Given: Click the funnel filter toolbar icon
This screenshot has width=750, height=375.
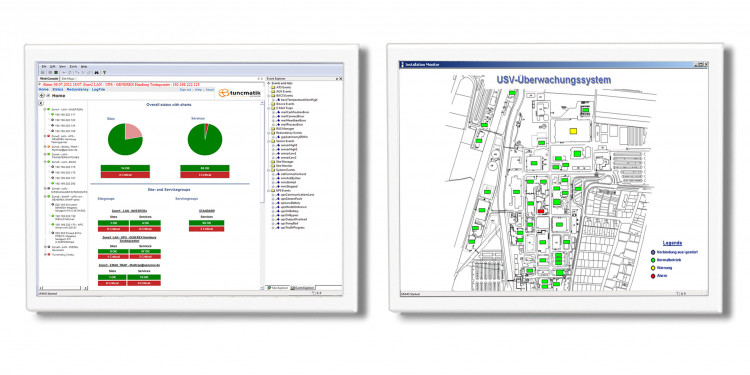Looking at the screenshot, I should [104, 72].
